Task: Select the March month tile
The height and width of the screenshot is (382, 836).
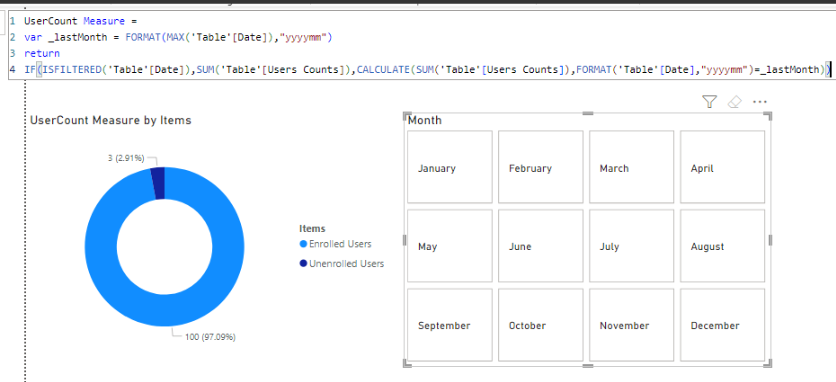Action: click(631, 167)
